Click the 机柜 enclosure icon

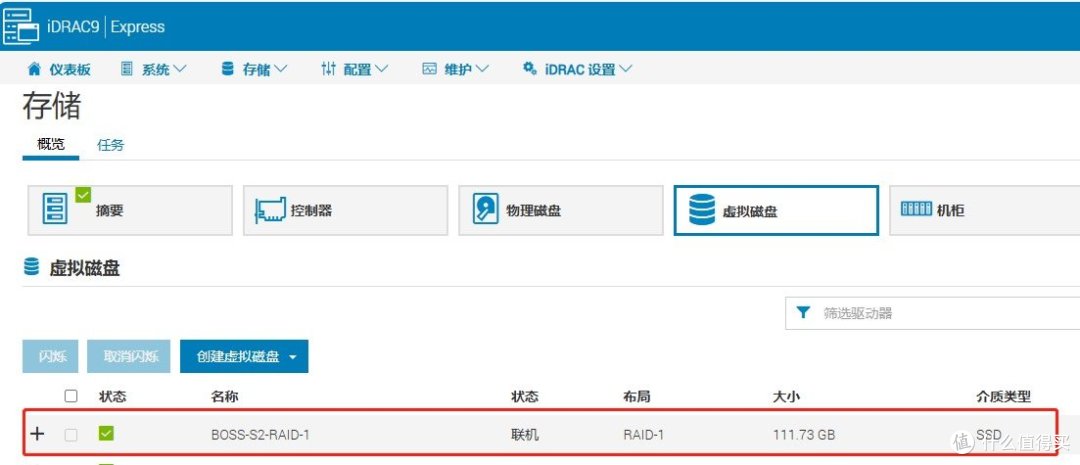click(916, 209)
